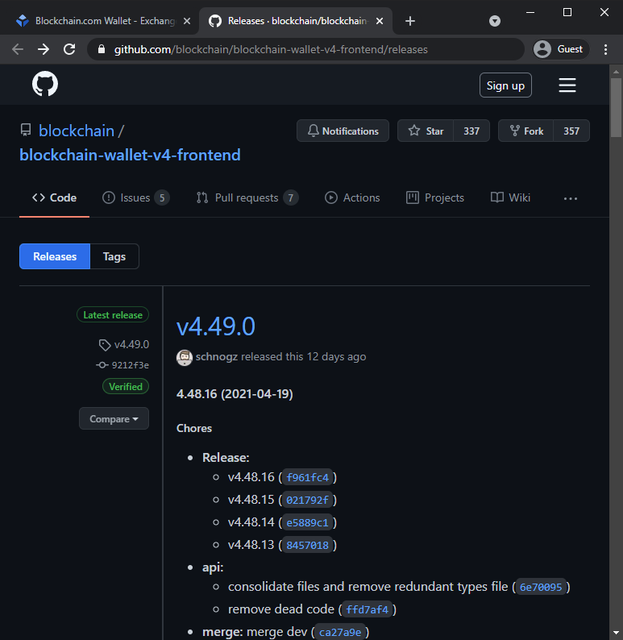The width and height of the screenshot is (623, 640).
Task: Star the repository
Action: (426, 131)
